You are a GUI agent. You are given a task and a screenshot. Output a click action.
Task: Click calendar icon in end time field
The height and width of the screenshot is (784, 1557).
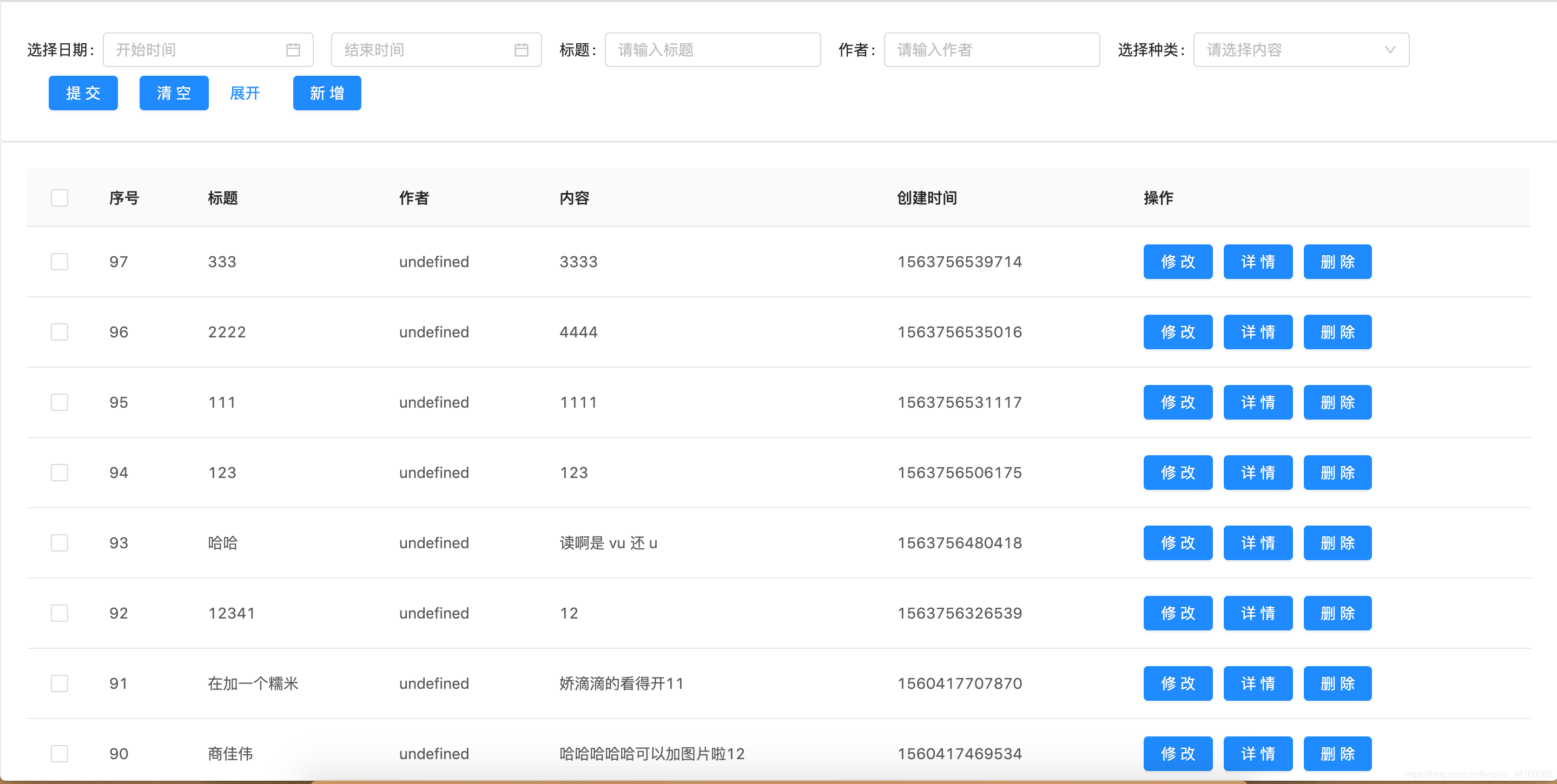coord(521,50)
